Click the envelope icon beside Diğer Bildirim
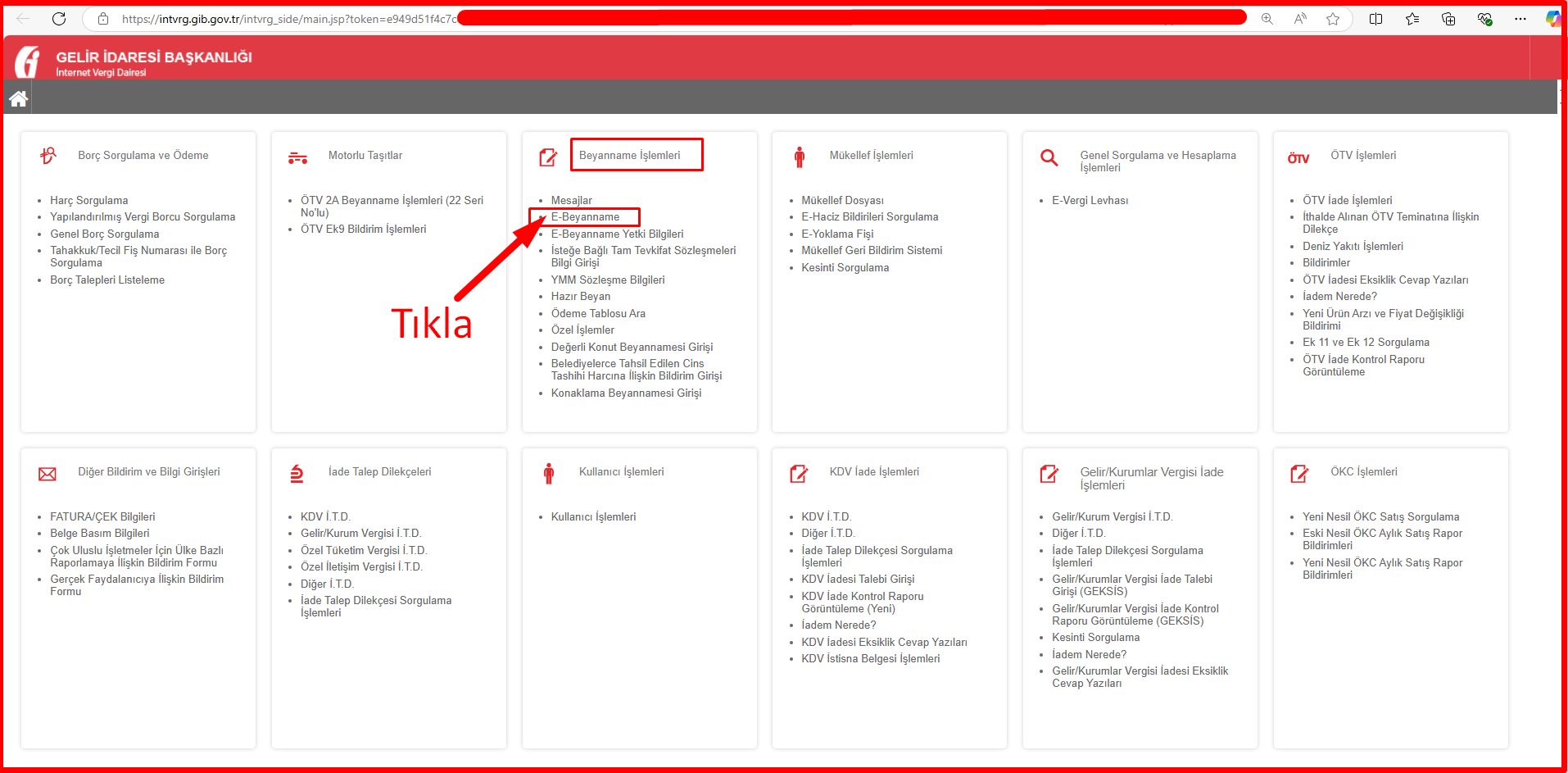Image resolution: width=1568 pixels, height=773 pixels. [48, 474]
